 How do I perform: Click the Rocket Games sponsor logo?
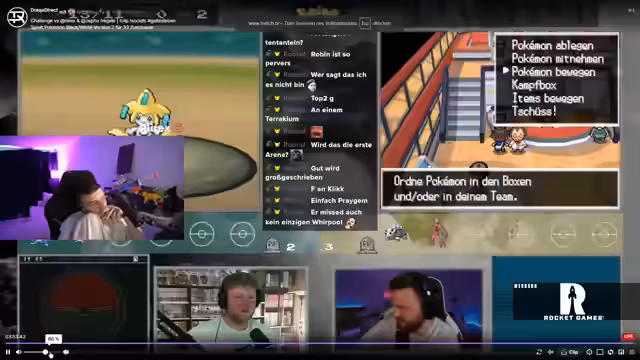[567, 301]
